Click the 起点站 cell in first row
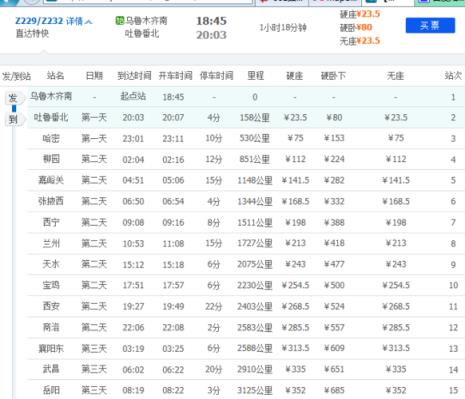 tap(133, 96)
